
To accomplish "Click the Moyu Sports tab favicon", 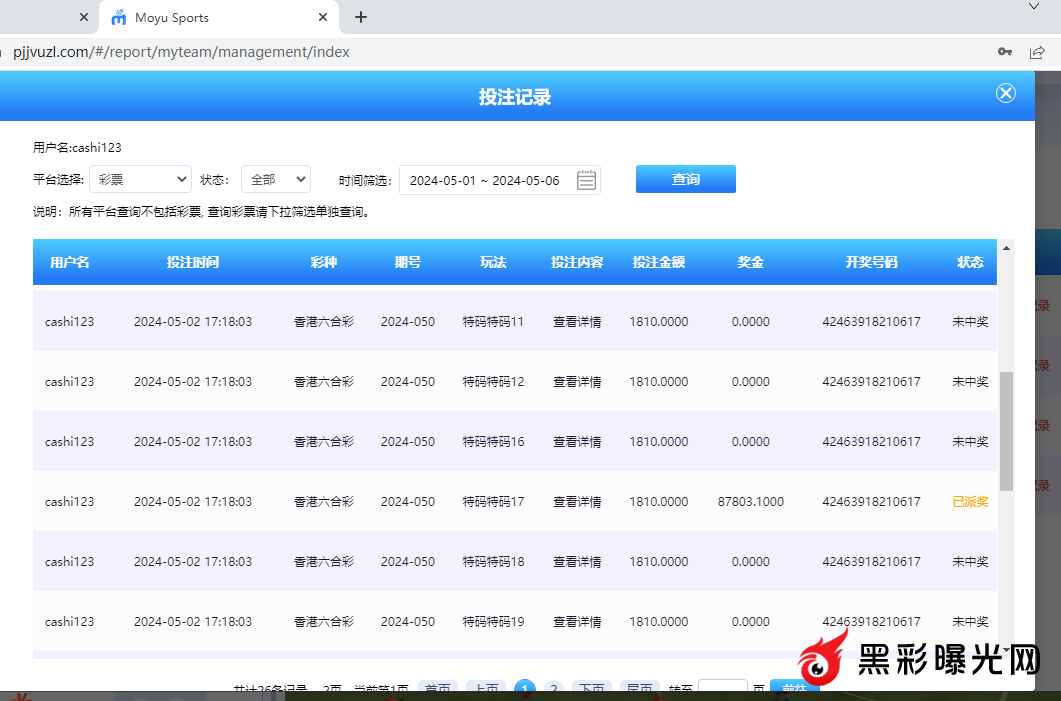I will [119, 18].
